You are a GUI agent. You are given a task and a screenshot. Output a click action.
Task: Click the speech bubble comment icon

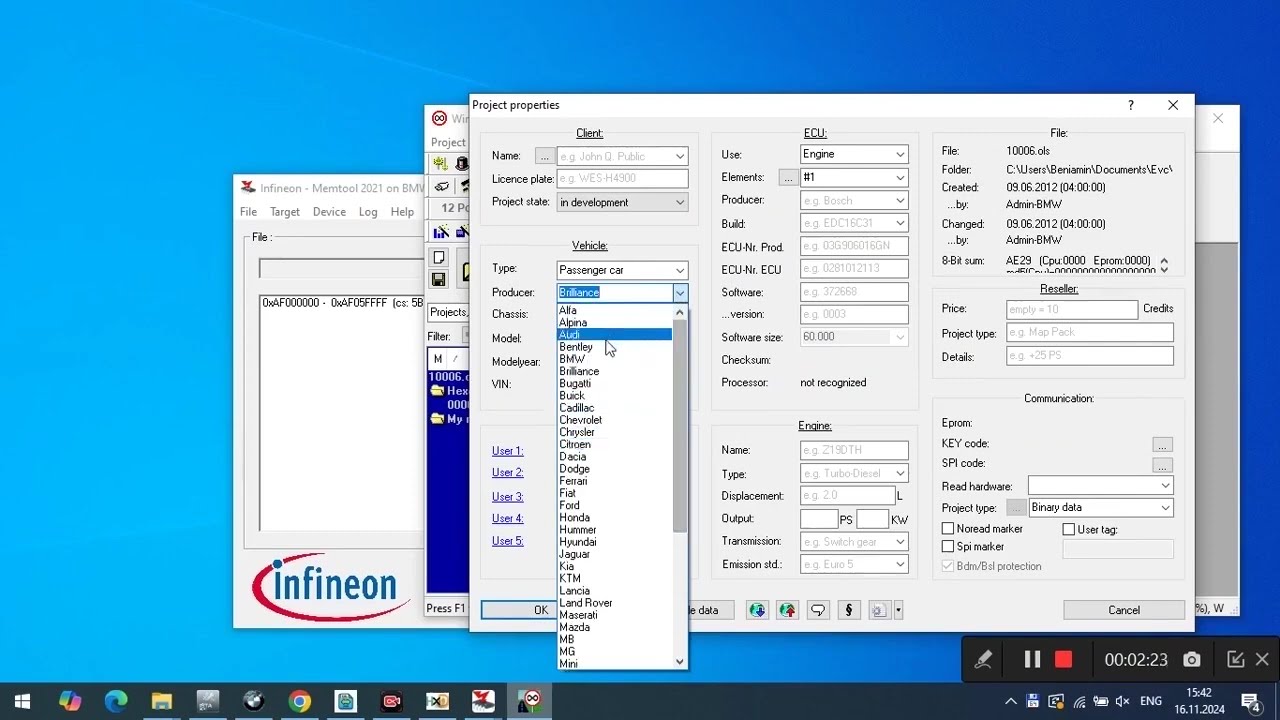(x=818, y=610)
